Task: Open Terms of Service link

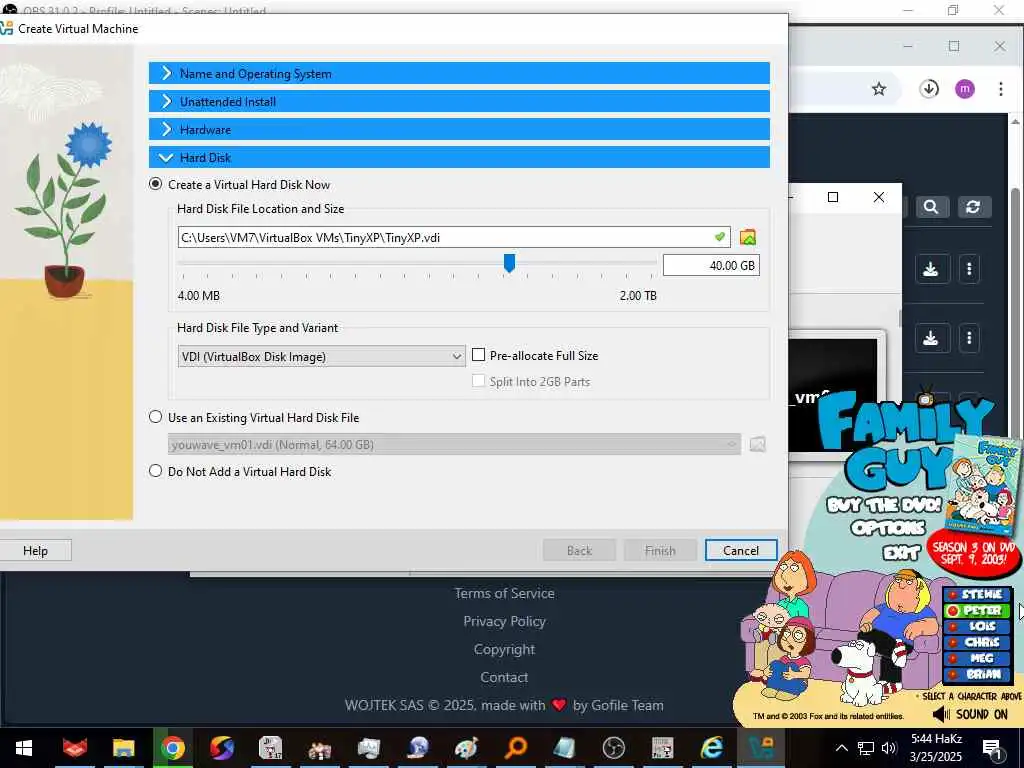Action: (504, 593)
